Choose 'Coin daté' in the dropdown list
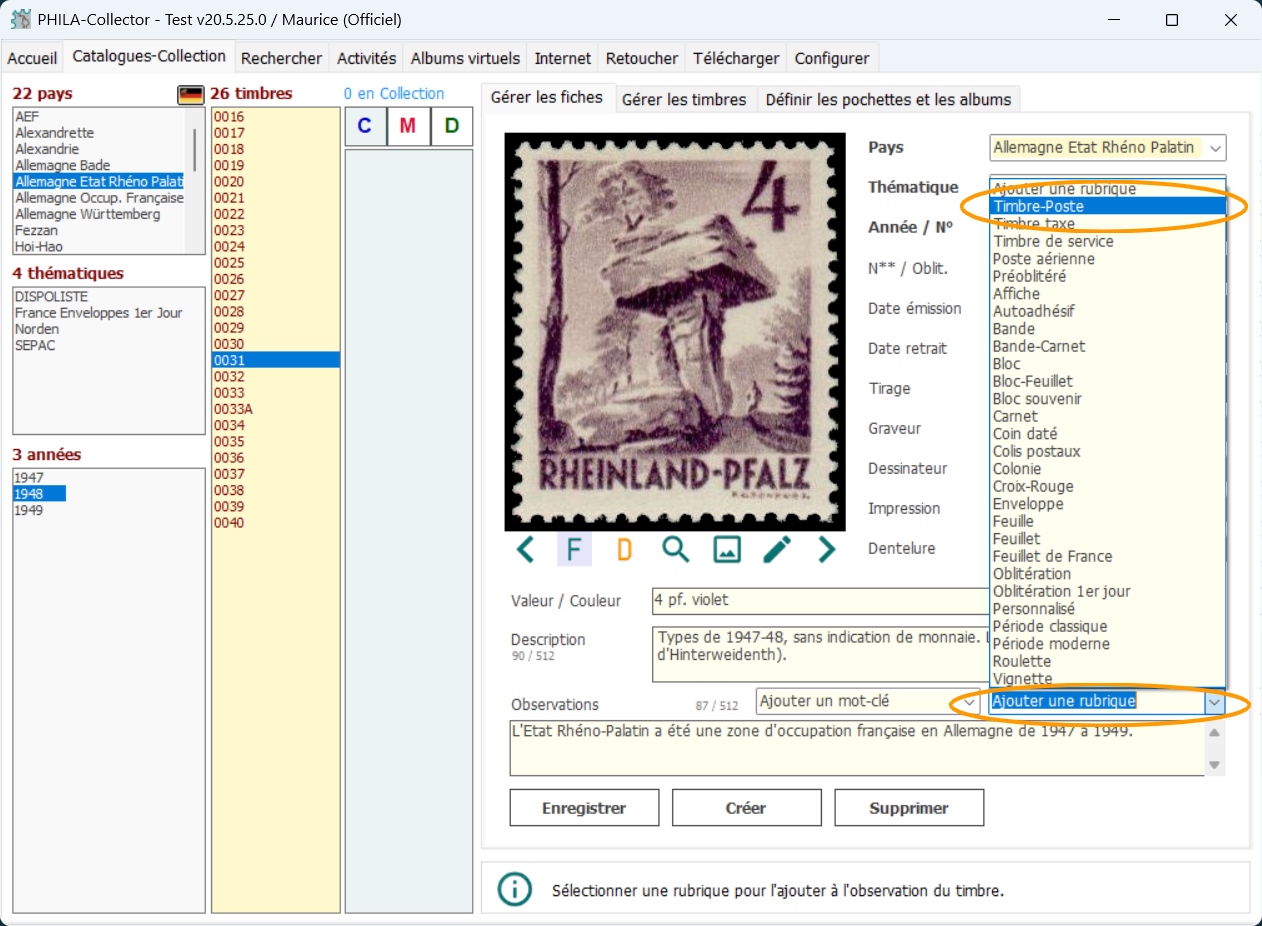This screenshot has height=926, width=1262. click(x=1108, y=434)
